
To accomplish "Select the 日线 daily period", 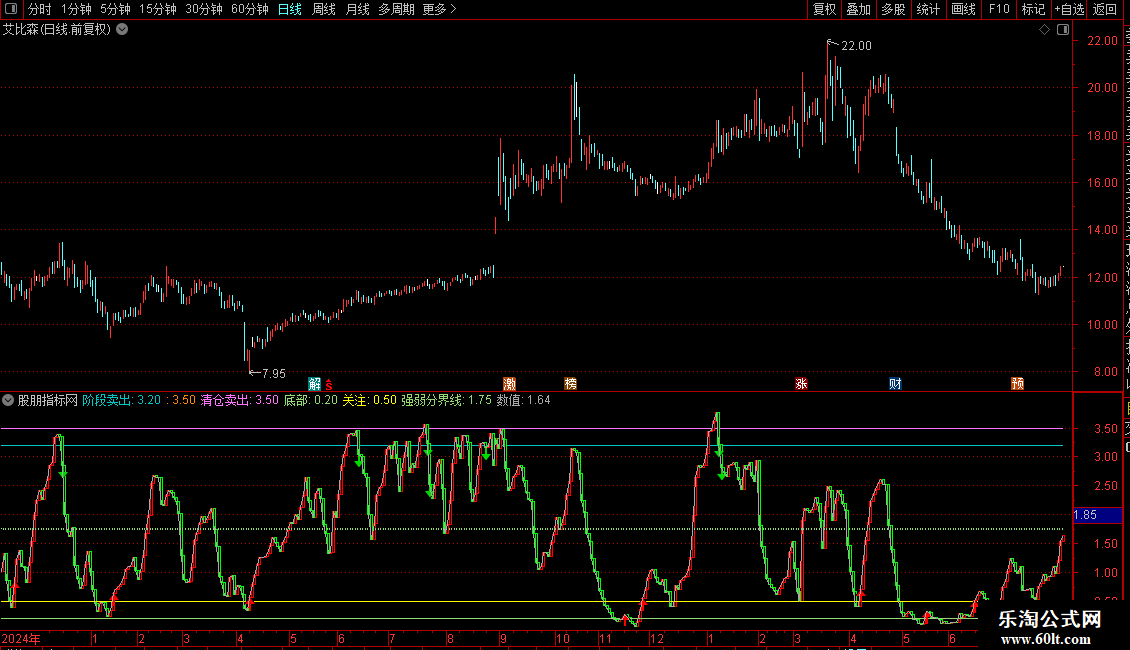I will (290, 9).
